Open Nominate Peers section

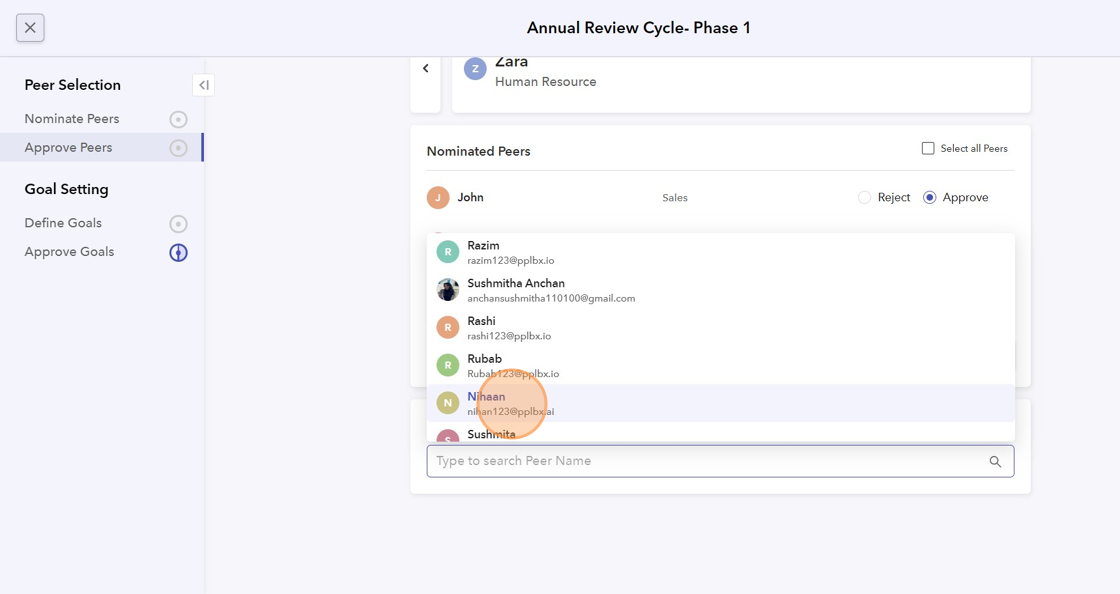pos(72,119)
